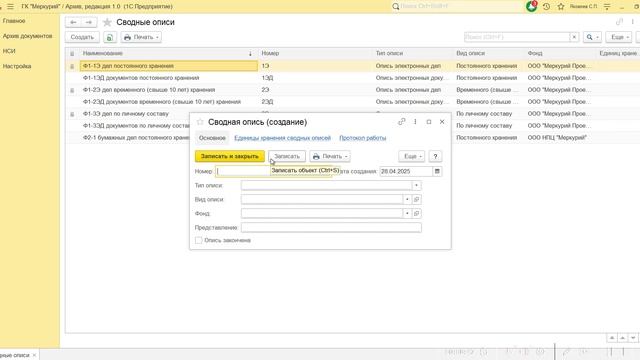Viewport: 640px width, 360px height.
Task: Click the Записать button
Action: (x=287, y=156)
